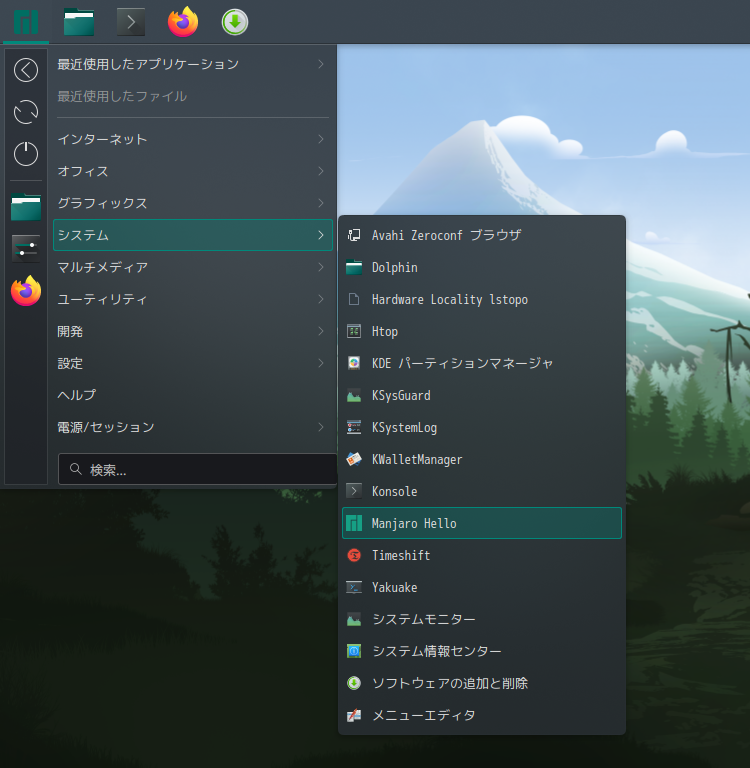Expand 電源/セッション chevron arrow
The height and width of the screenshot is (768, 750).
coord(321,427)
